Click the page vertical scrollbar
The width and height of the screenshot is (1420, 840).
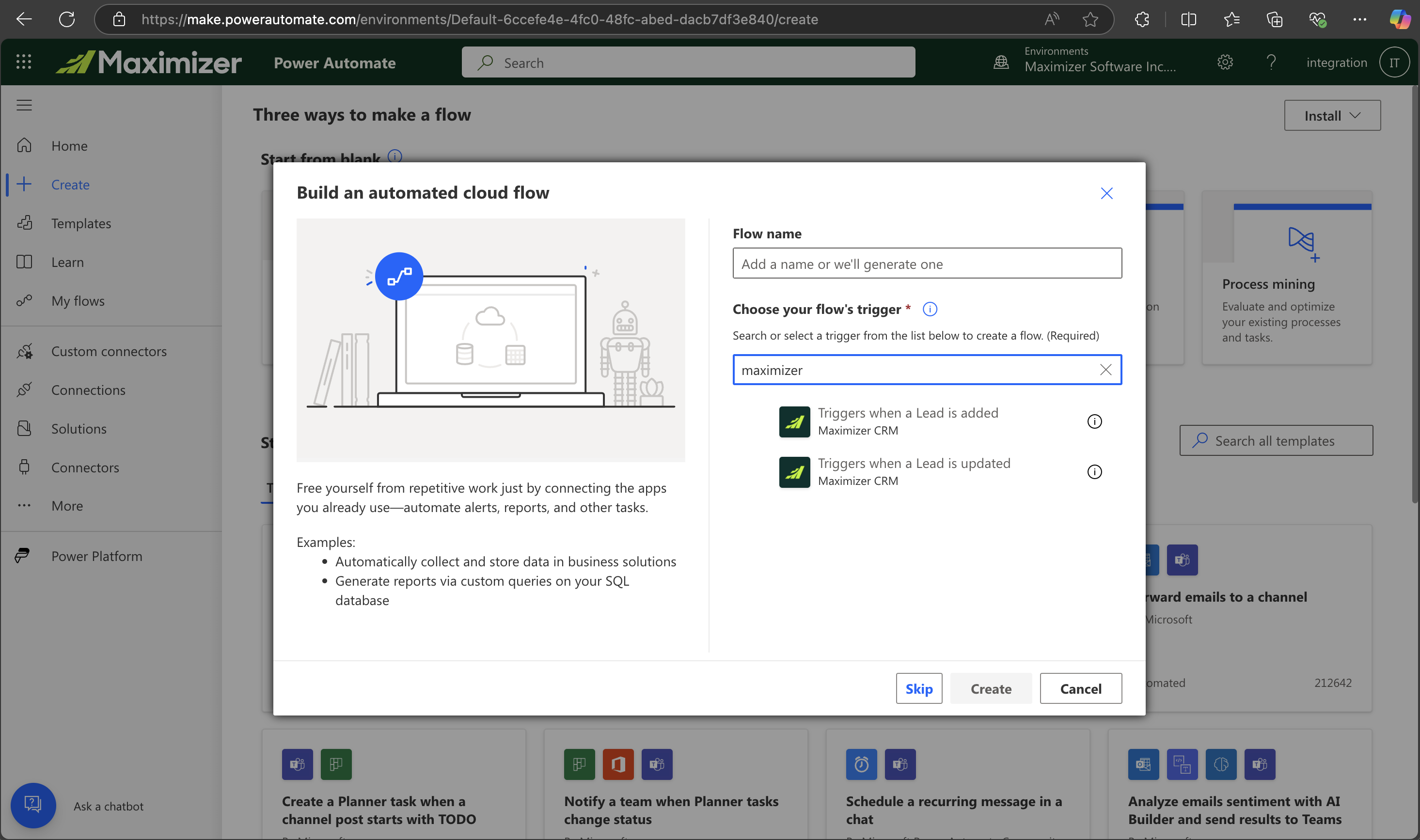(1415, 295)
